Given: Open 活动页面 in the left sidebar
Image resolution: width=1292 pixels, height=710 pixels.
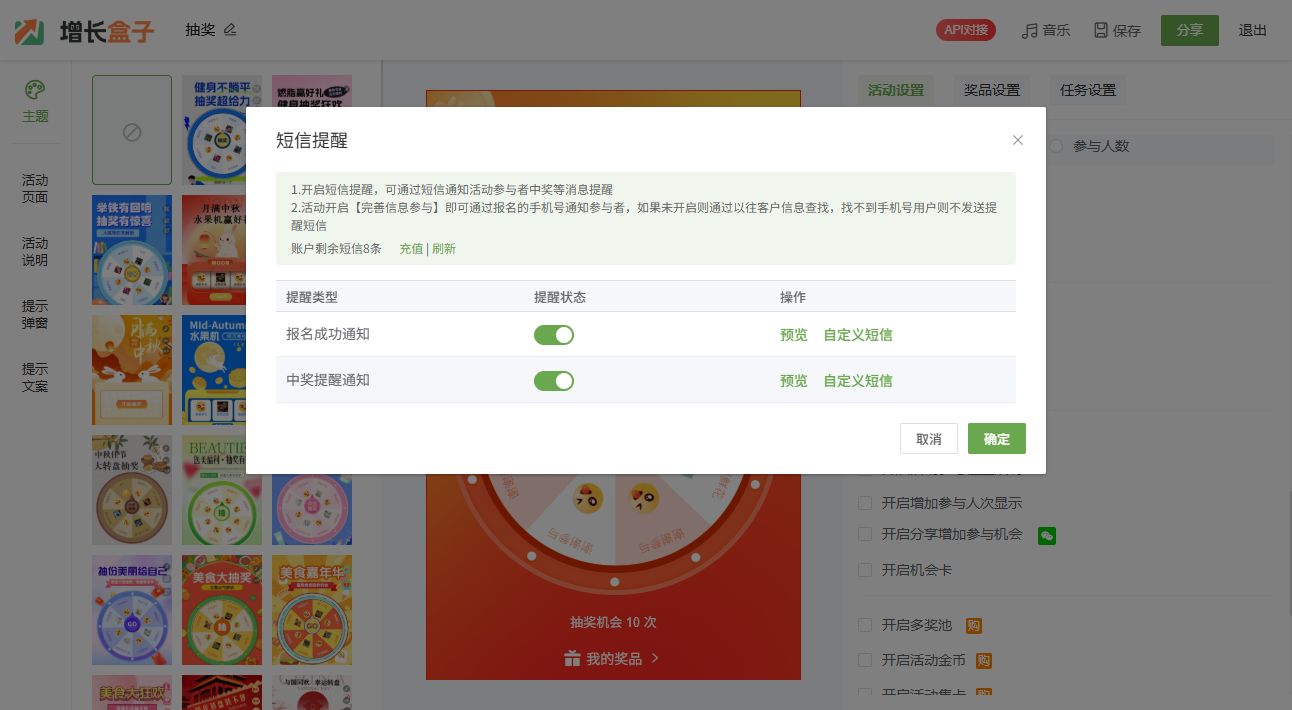Looking at the screenshot, I should (x=35, y=188).
